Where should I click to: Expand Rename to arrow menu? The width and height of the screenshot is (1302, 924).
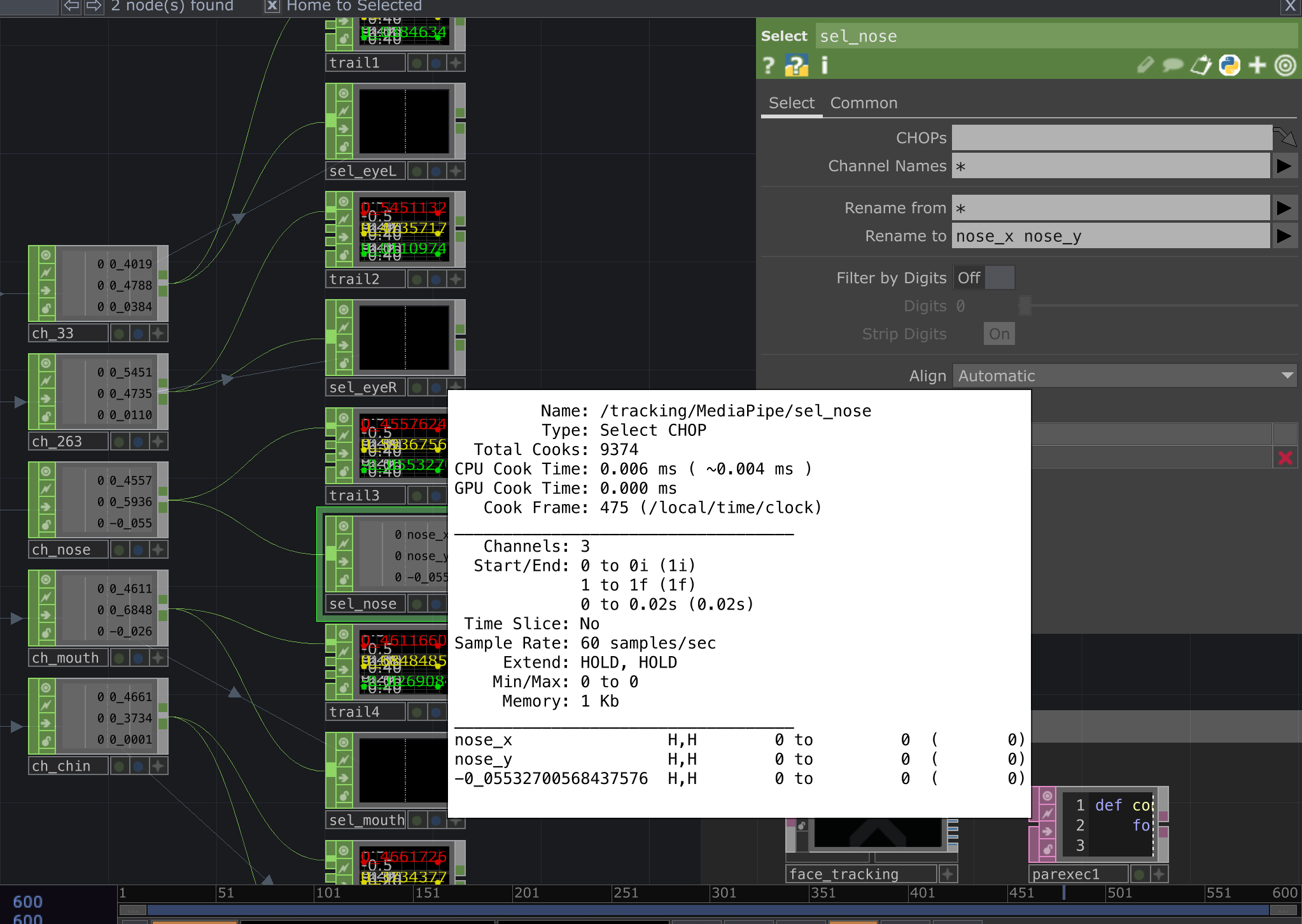[1284, 236]
